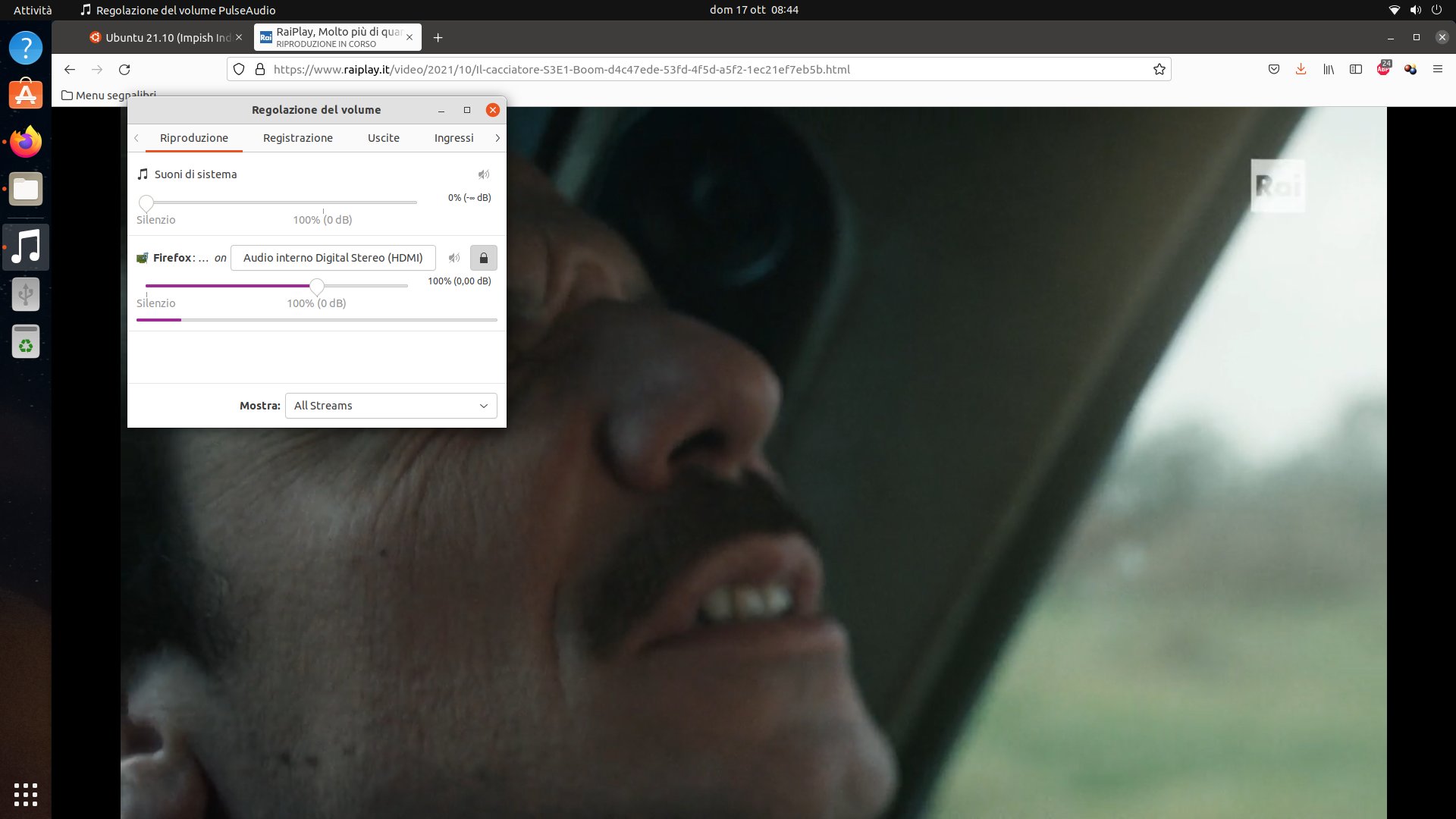Open the Trash from the dock
This screenshot has height=819, width=1456.
pos(26,341)
